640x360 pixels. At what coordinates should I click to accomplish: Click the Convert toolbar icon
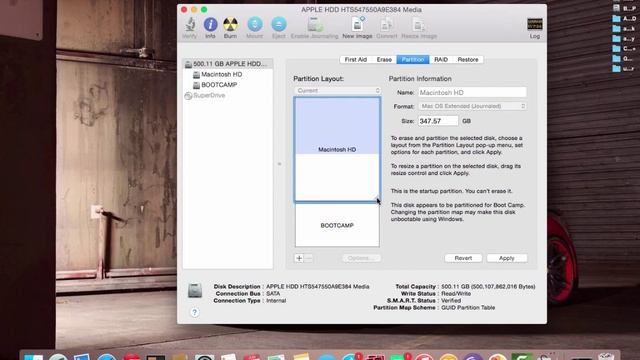[x=387, y=28]
